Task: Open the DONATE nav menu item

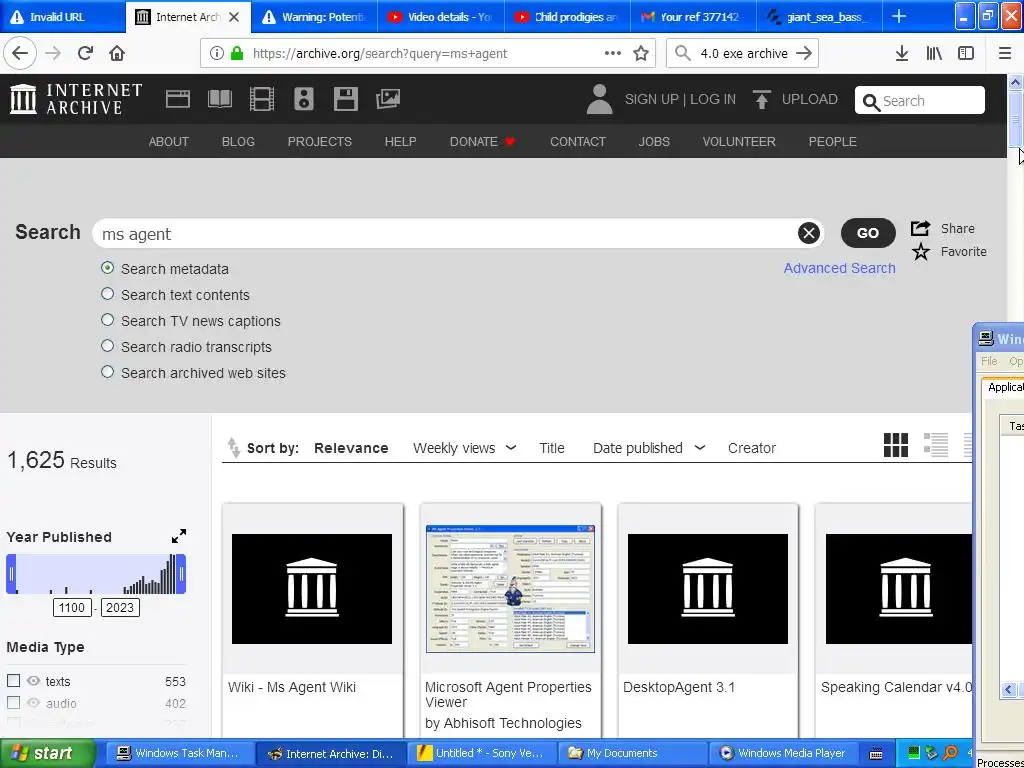Action: [482, 142]
